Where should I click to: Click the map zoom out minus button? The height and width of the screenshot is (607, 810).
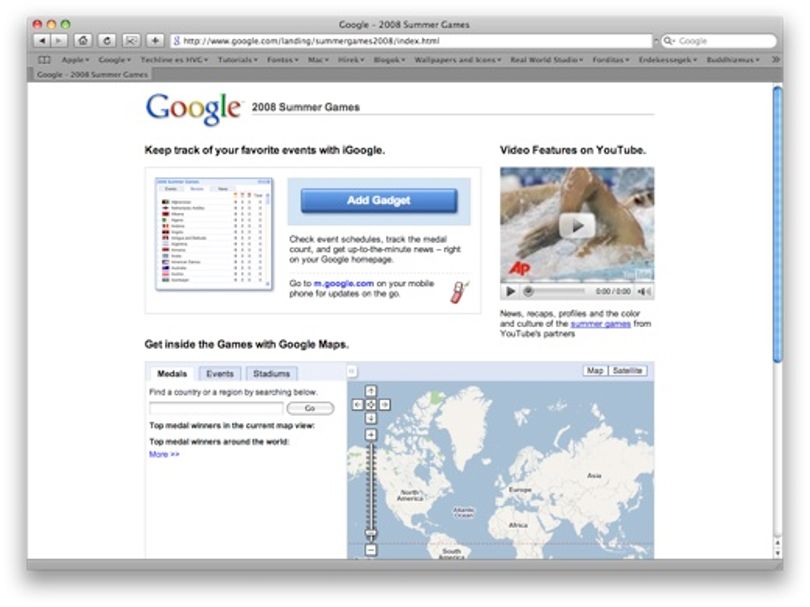click(371, 550)
